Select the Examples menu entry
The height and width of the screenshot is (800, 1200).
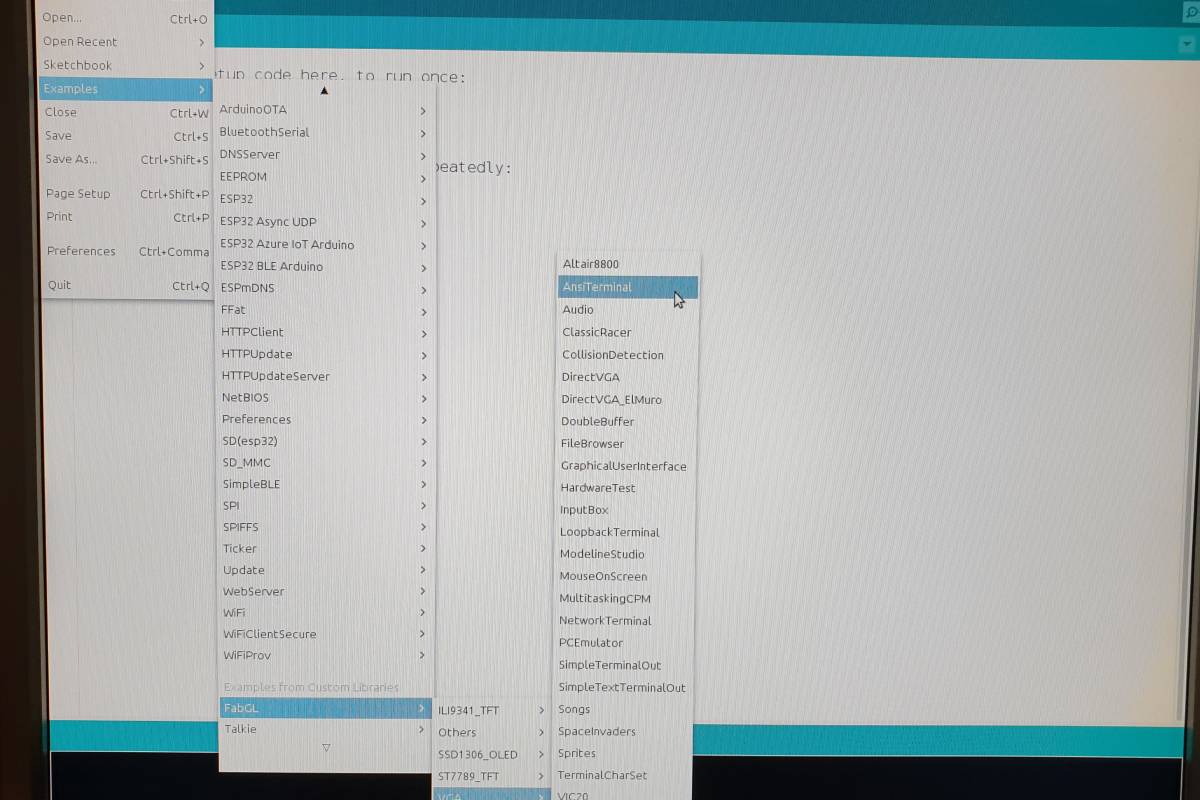(124, 89)
